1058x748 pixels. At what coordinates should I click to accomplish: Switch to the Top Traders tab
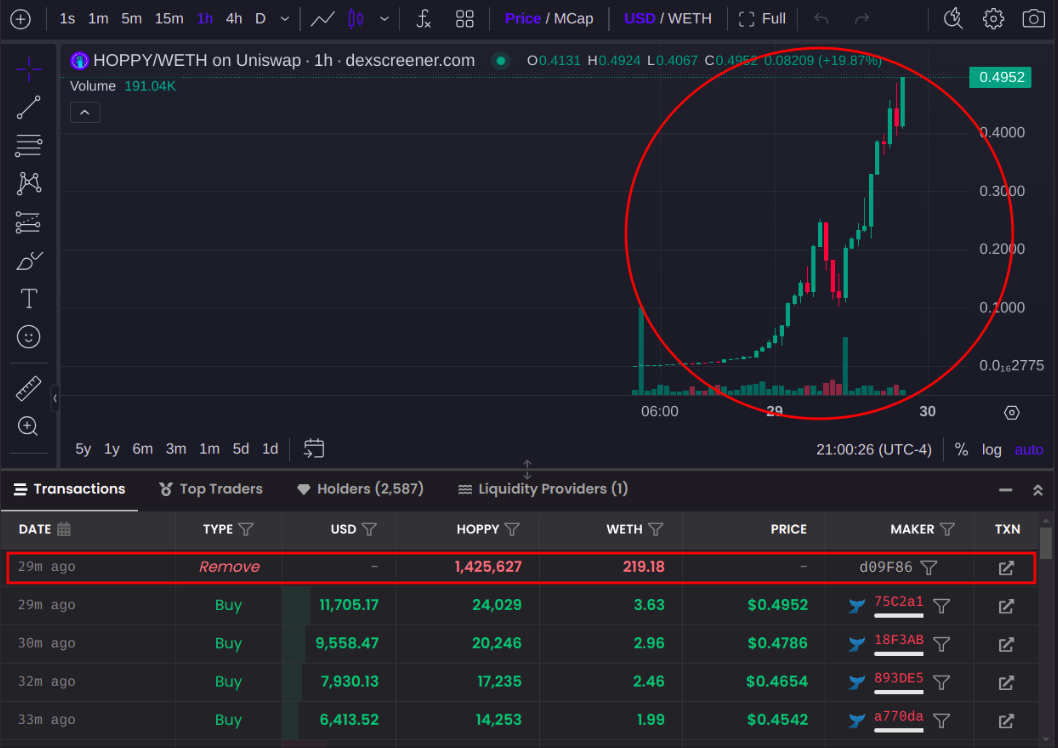tap(211, 489)
